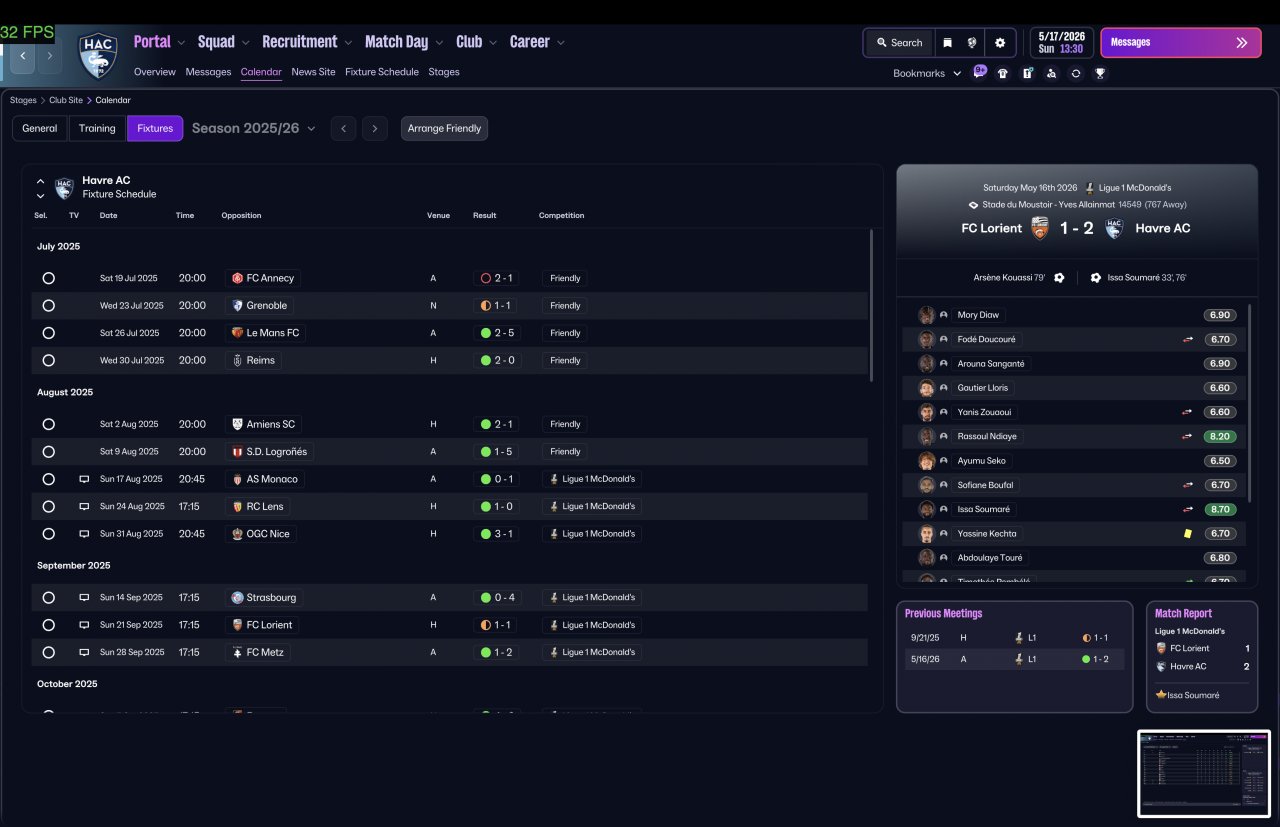Screen dimensions: 1280x827
Task: Click the TV icon on Strasbourg row
Action: pos(84,597)
